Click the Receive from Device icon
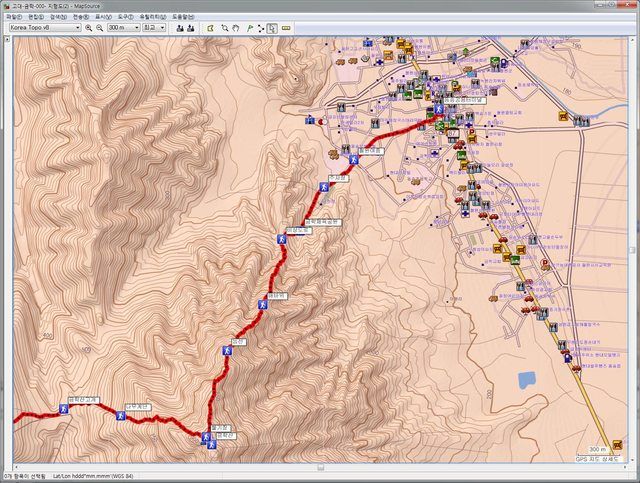The width and height of the screenshot is (640, 483). click(190, 28)
